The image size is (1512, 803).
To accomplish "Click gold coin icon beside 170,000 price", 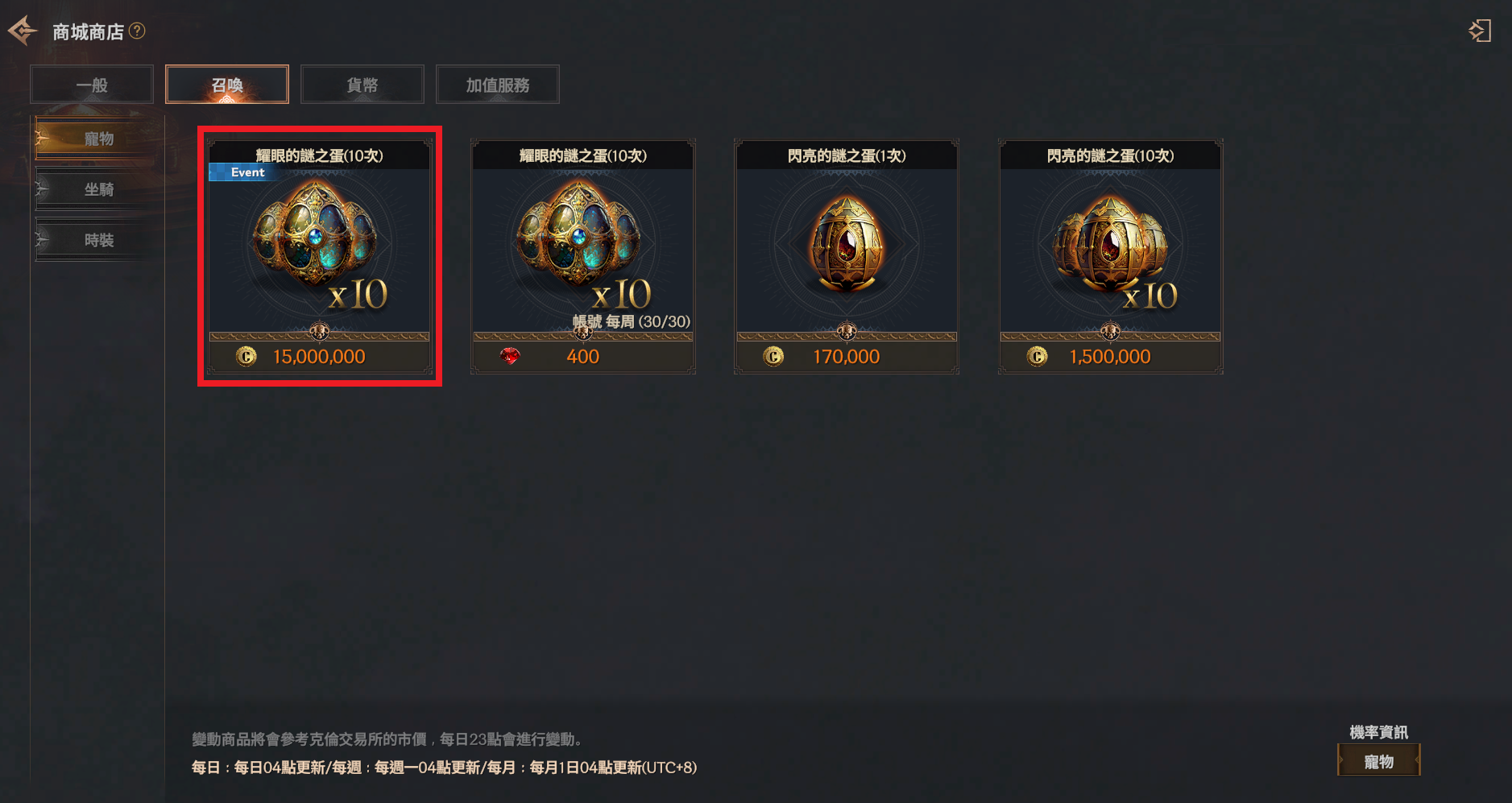I will [x=773, y=356].
